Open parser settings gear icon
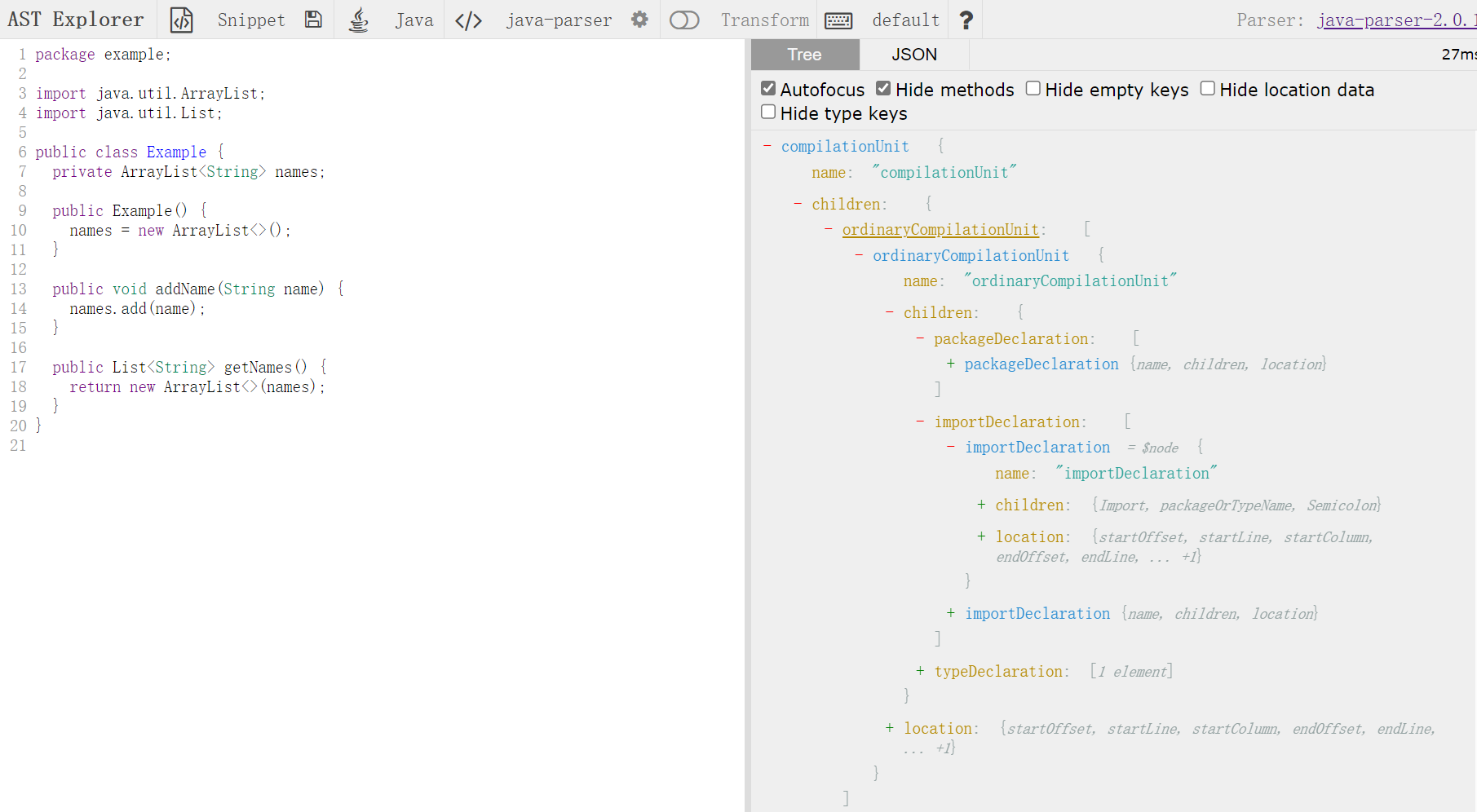The image size is (1477, 812). 639,20
